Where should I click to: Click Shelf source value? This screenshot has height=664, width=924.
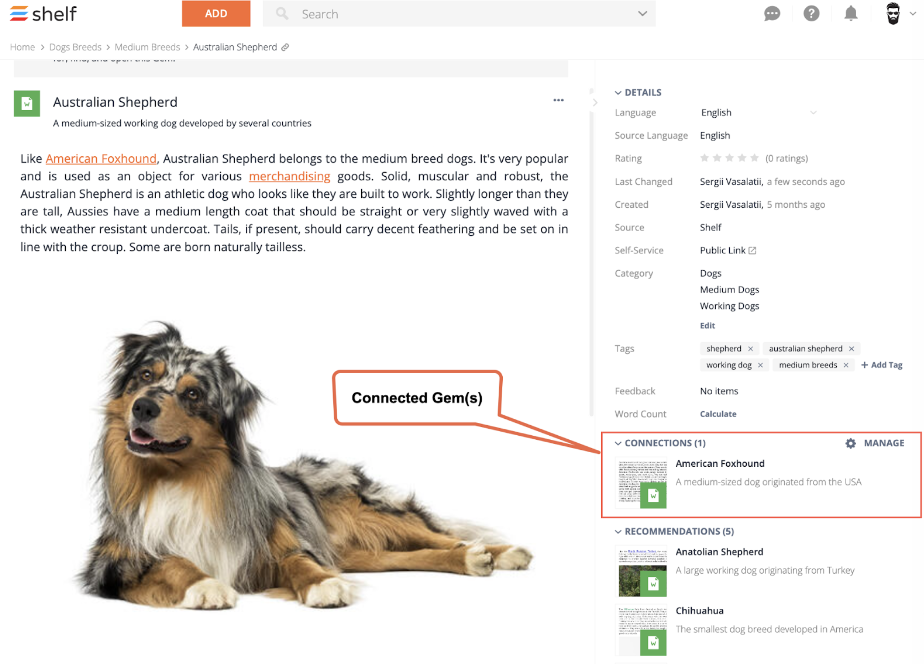tap(711, 227)
